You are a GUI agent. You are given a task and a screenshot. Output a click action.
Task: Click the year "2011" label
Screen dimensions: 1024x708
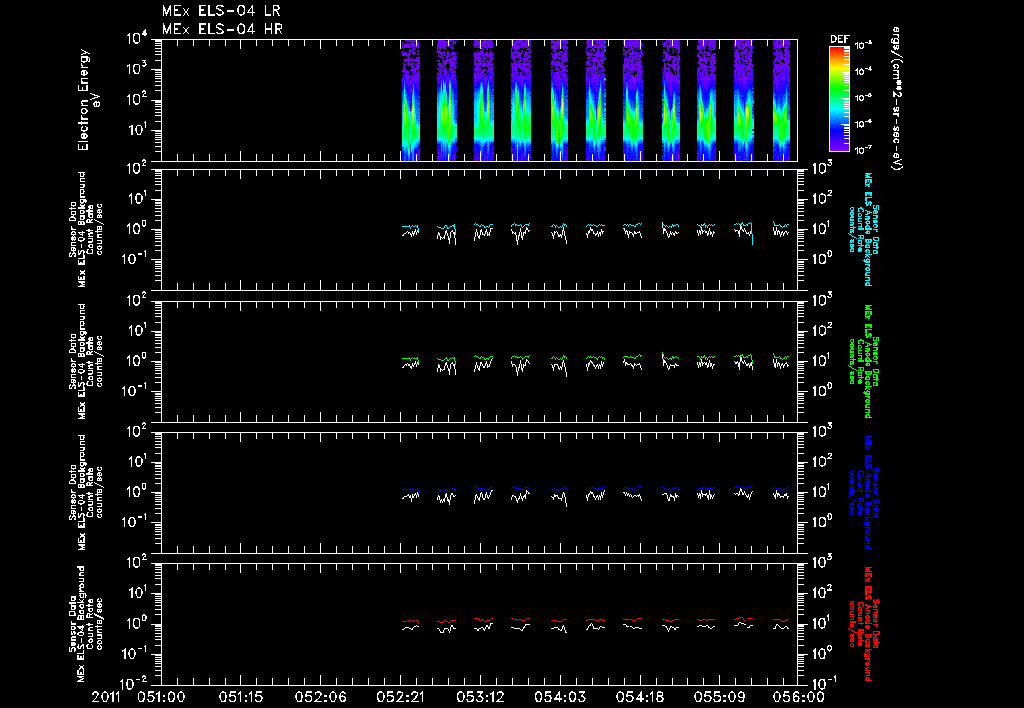click(106, 697)
